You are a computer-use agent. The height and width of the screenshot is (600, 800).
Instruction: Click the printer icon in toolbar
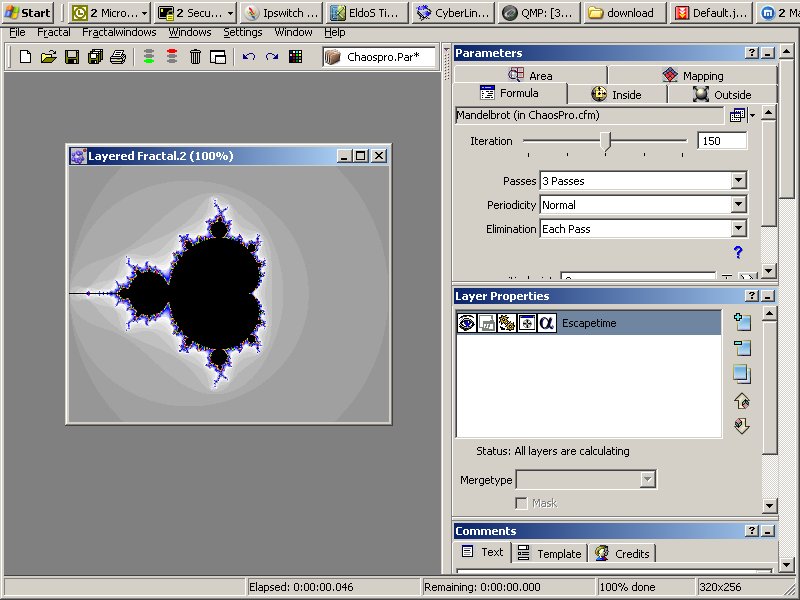pyautogui.click(x=117, y=57)
